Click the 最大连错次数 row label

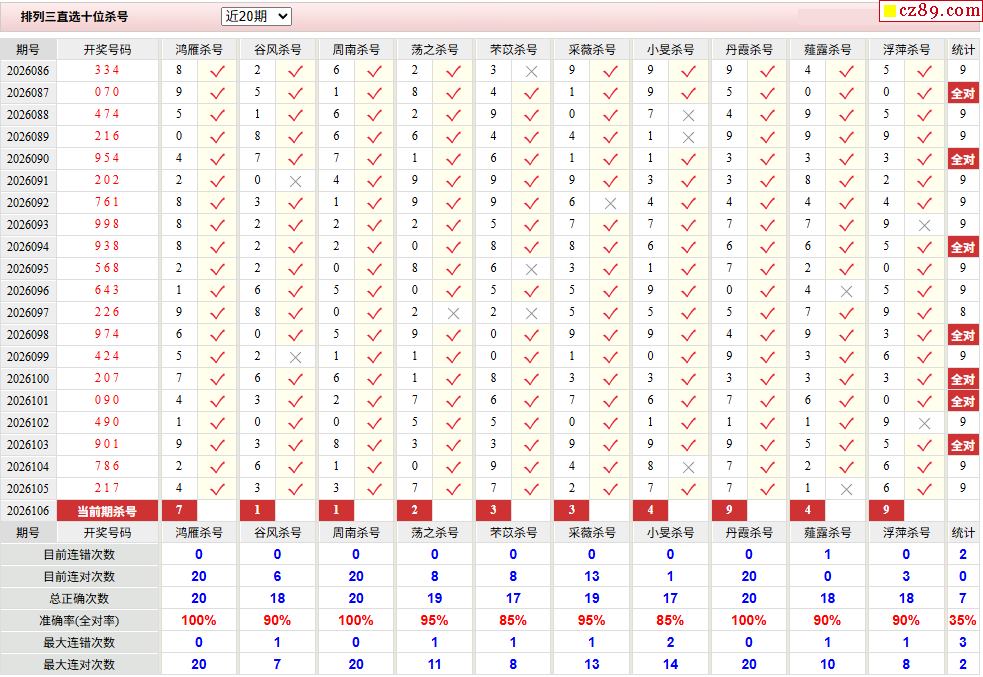click(x=79, y=643)
